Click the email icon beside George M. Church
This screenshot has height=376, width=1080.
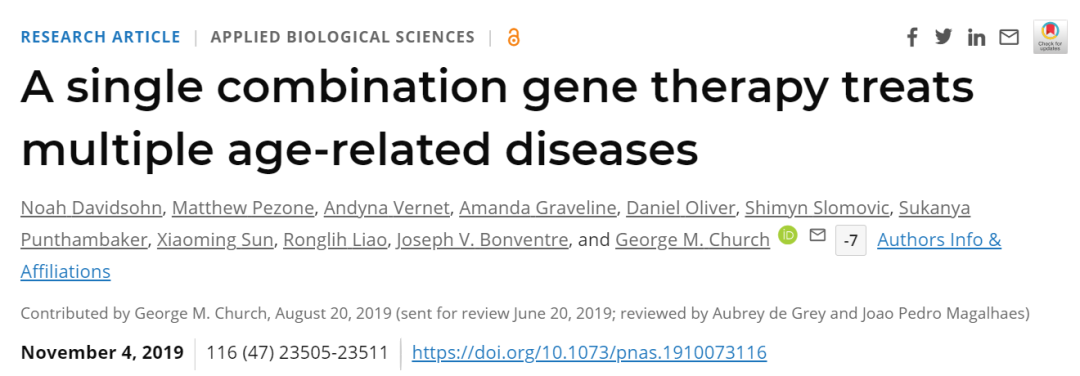817,236
